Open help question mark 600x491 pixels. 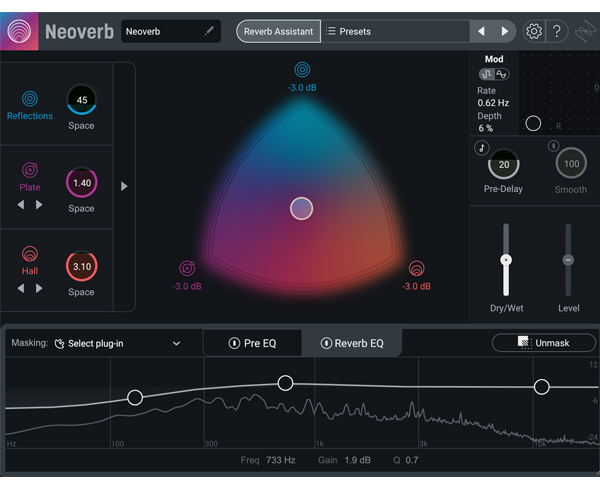coord(557,31)
